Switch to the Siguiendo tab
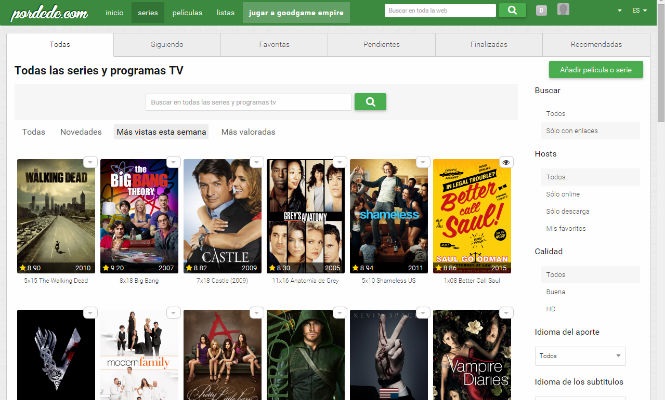665x400 pixels. click(167, 45)
